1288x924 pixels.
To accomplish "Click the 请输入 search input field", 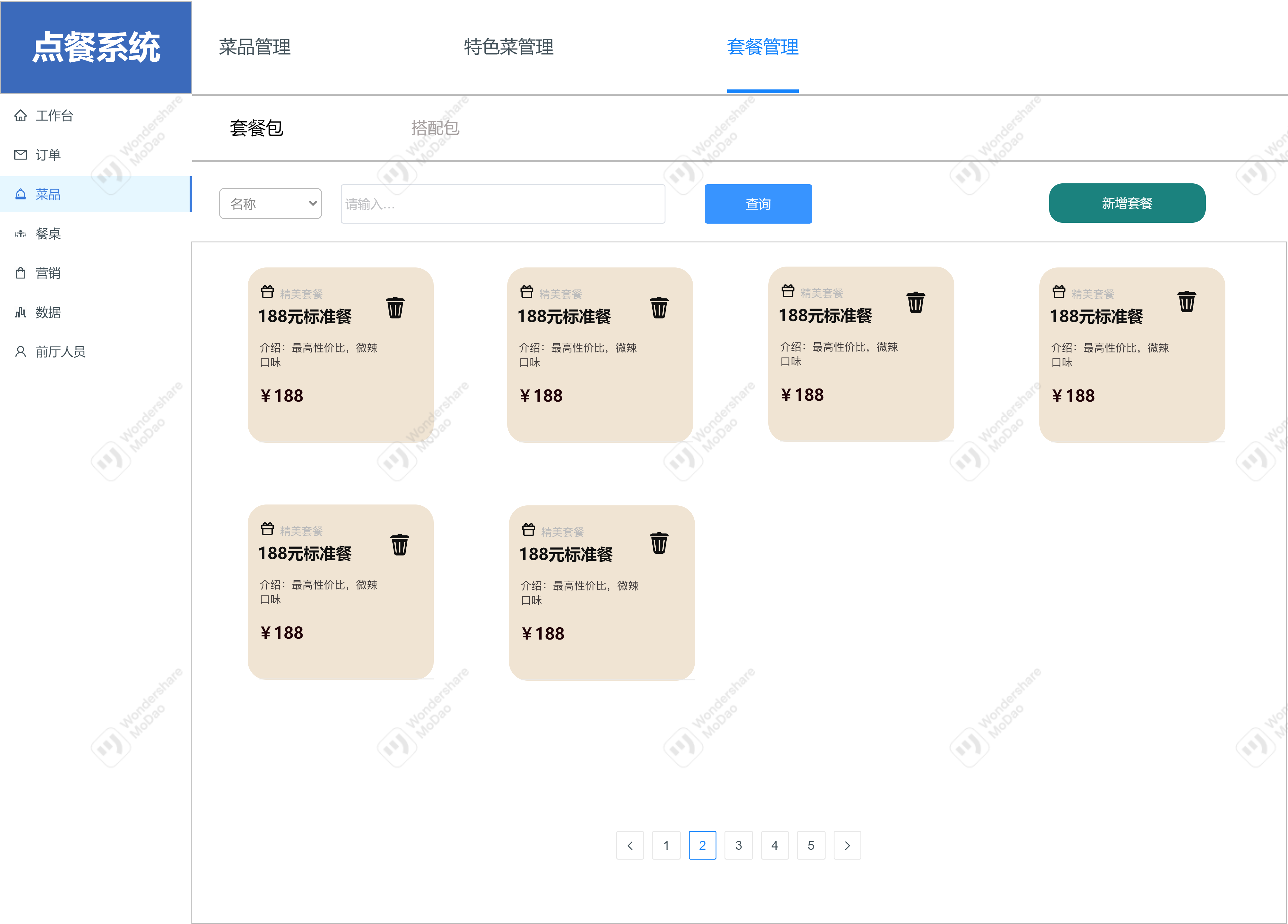I will [503, 204].
